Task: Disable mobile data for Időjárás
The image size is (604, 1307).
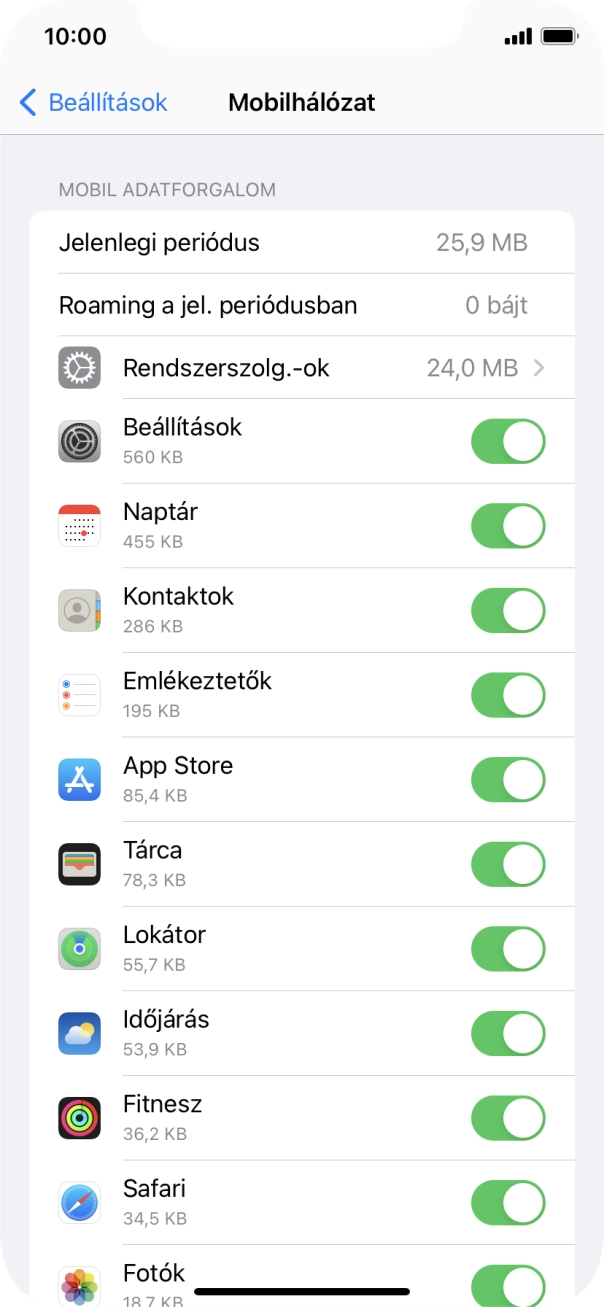Action: click(x=508, y=1033)
